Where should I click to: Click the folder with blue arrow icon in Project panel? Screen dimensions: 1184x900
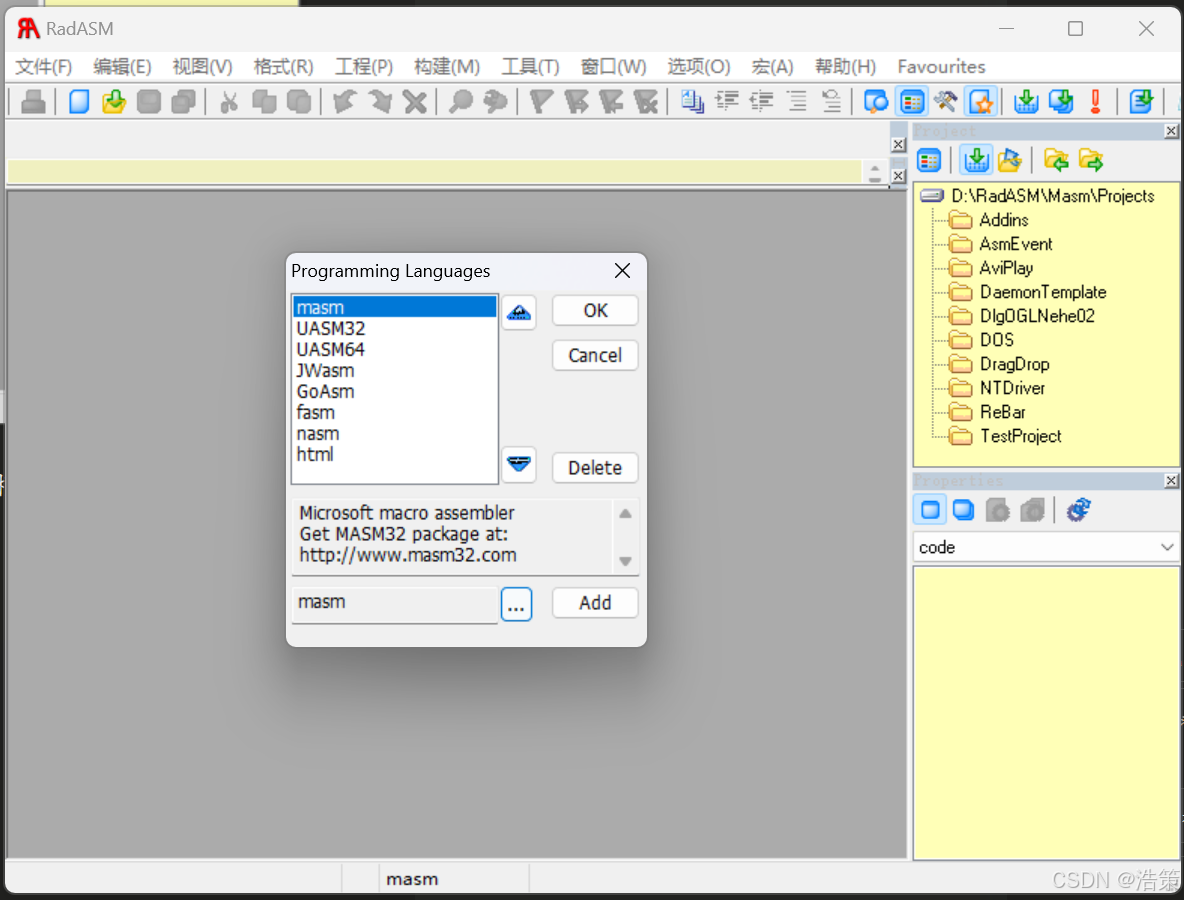[x=1010, y=160]
